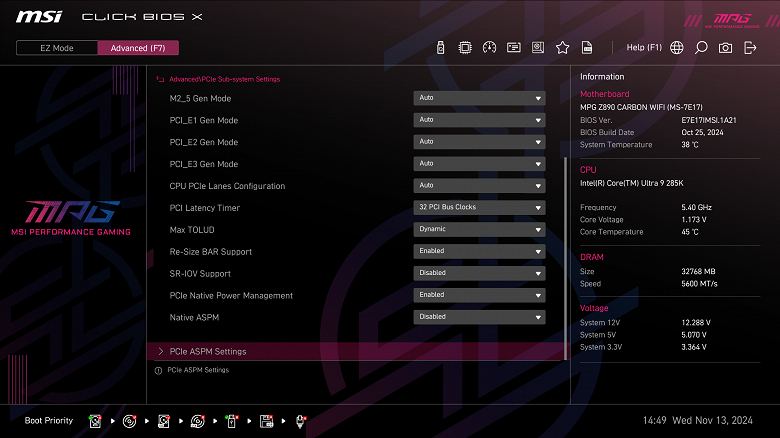Viewport: 780px width, 438px height.
Task: Click the Boot Priority label
Action: tap(49, 421)
